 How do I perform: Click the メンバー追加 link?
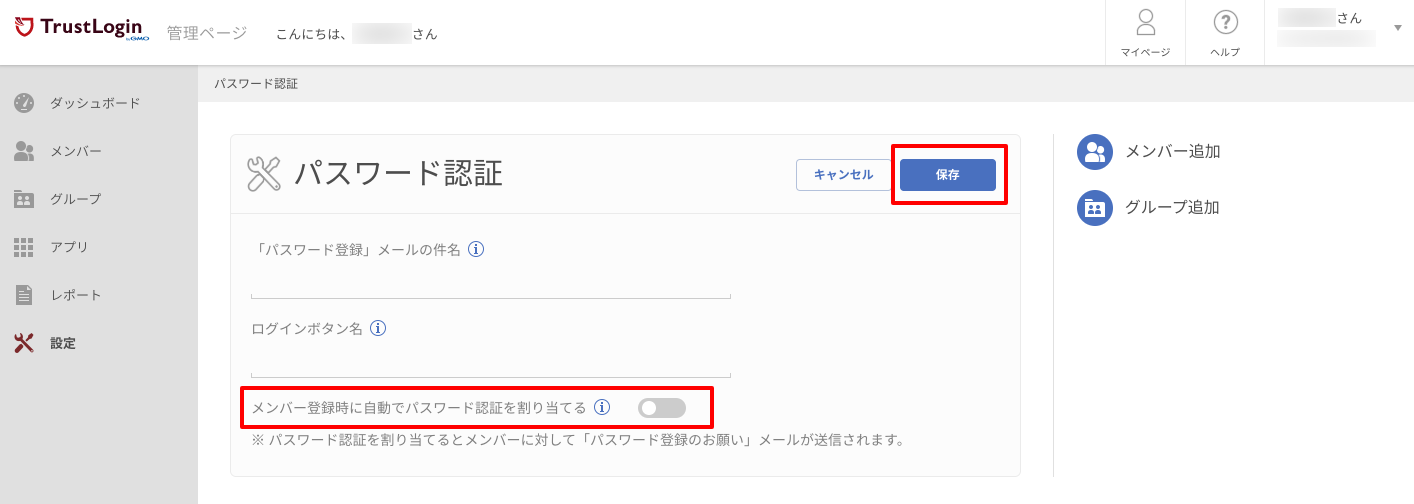click(x=1149, y=152)
